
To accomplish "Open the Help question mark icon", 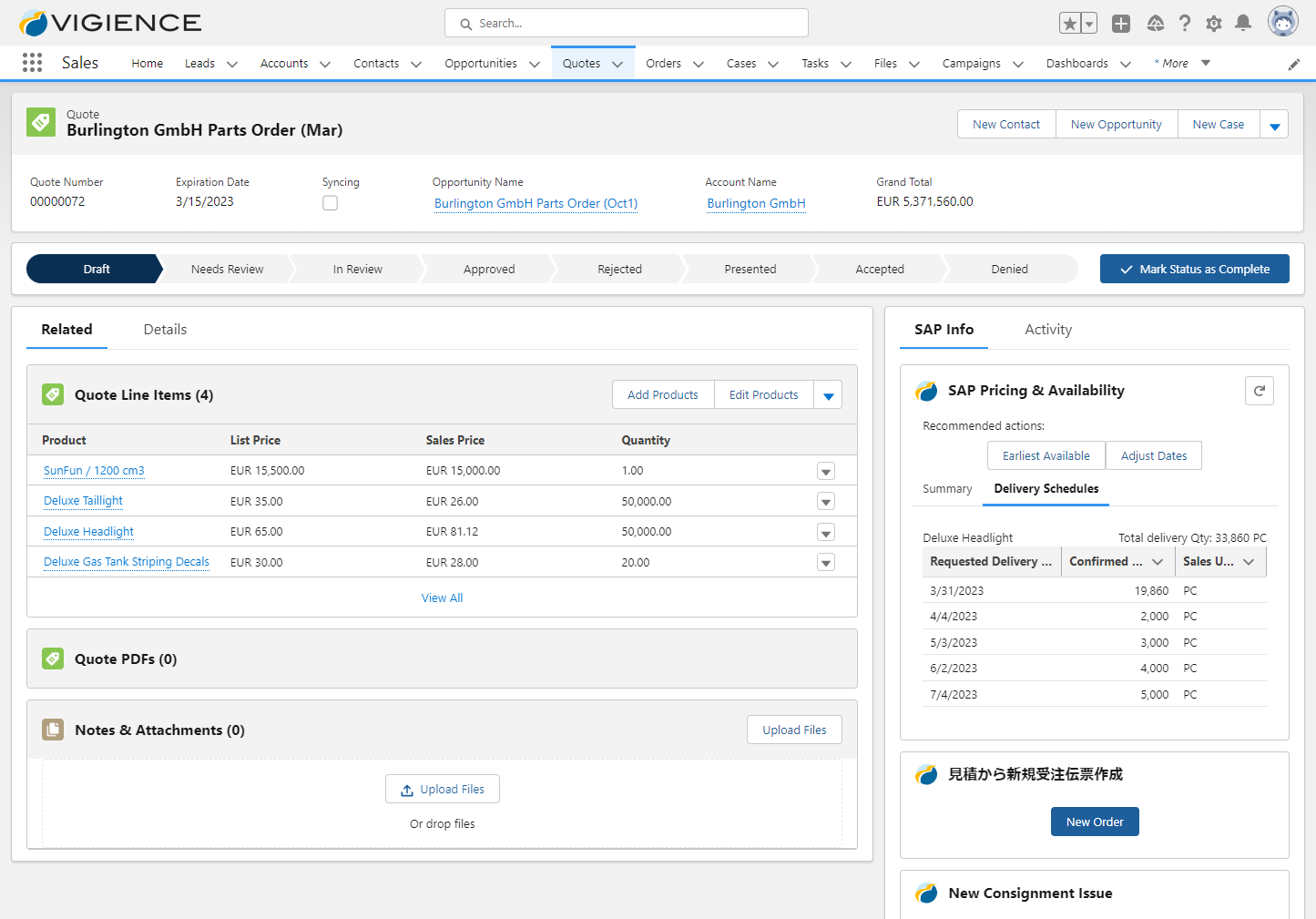I will point(1185,24).
